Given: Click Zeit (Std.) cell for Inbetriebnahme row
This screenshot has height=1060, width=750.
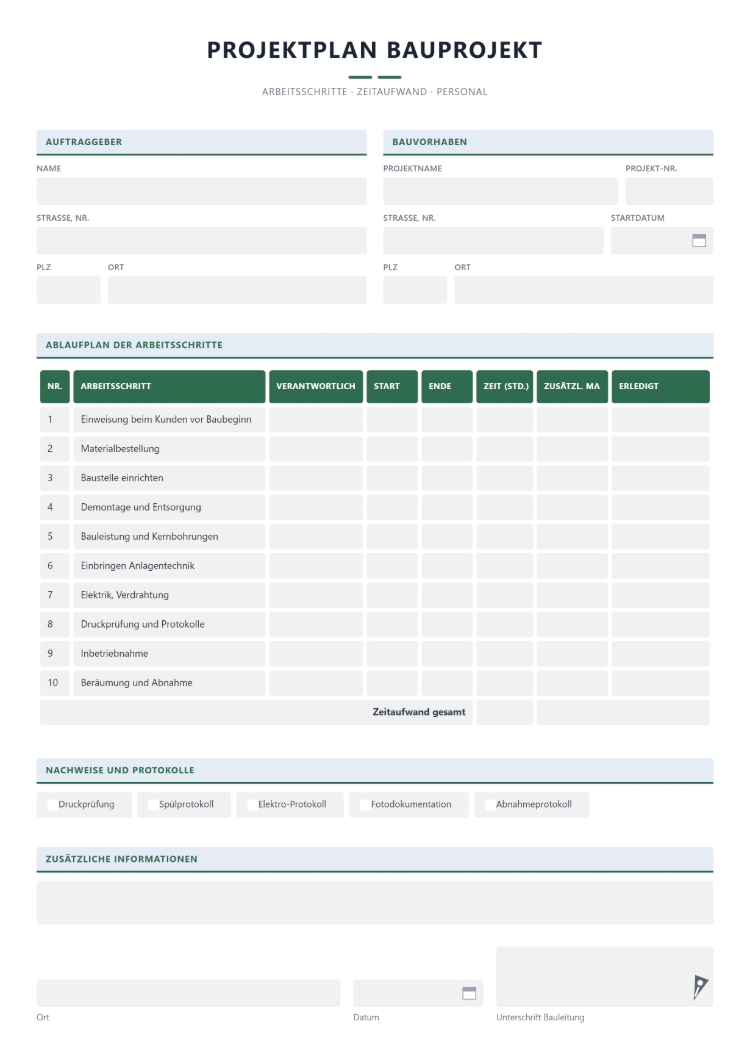Looking at the screenshot, I should pyautogui.click(x=505, y=654).
